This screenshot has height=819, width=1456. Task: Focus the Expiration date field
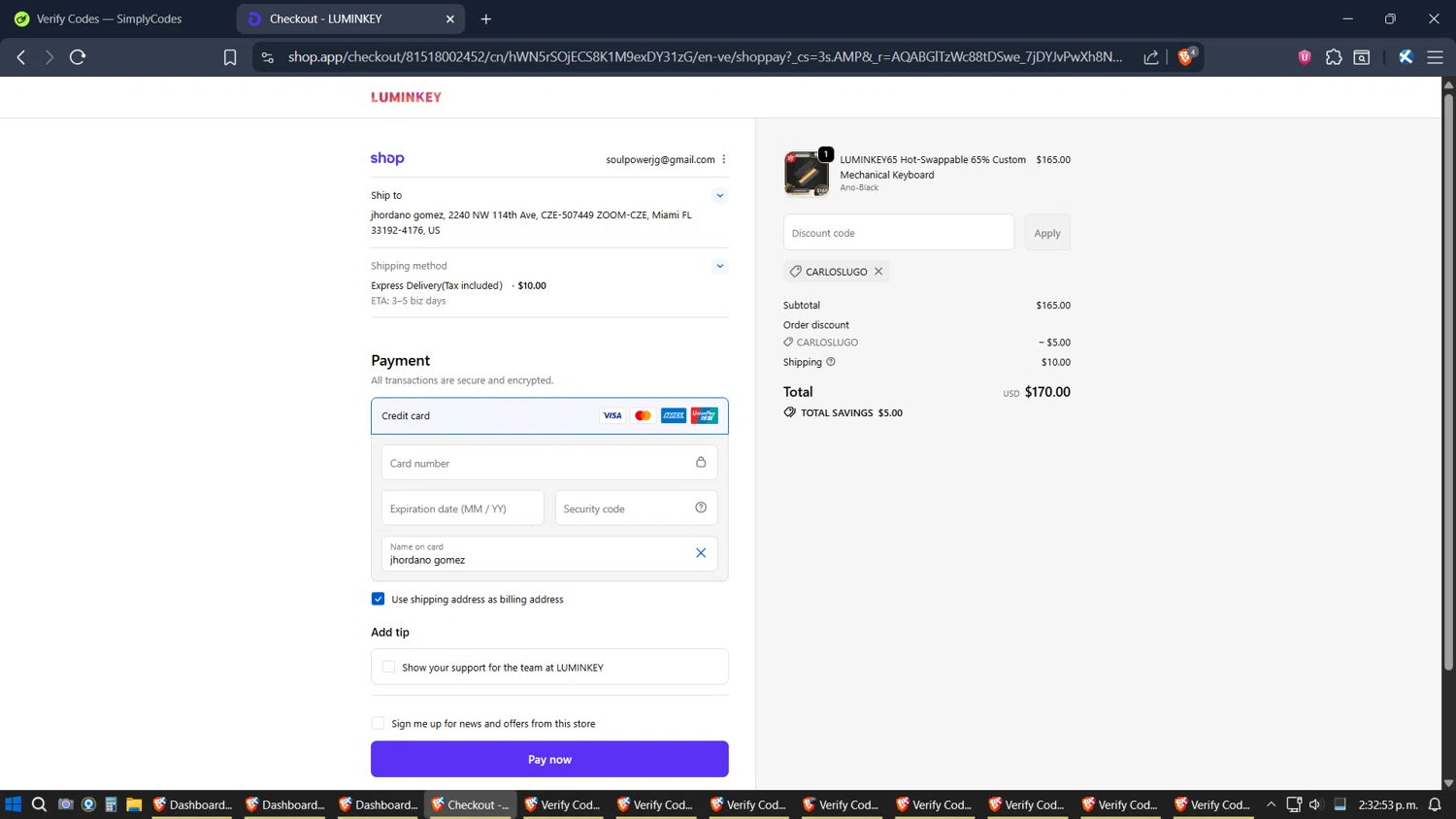463,508
